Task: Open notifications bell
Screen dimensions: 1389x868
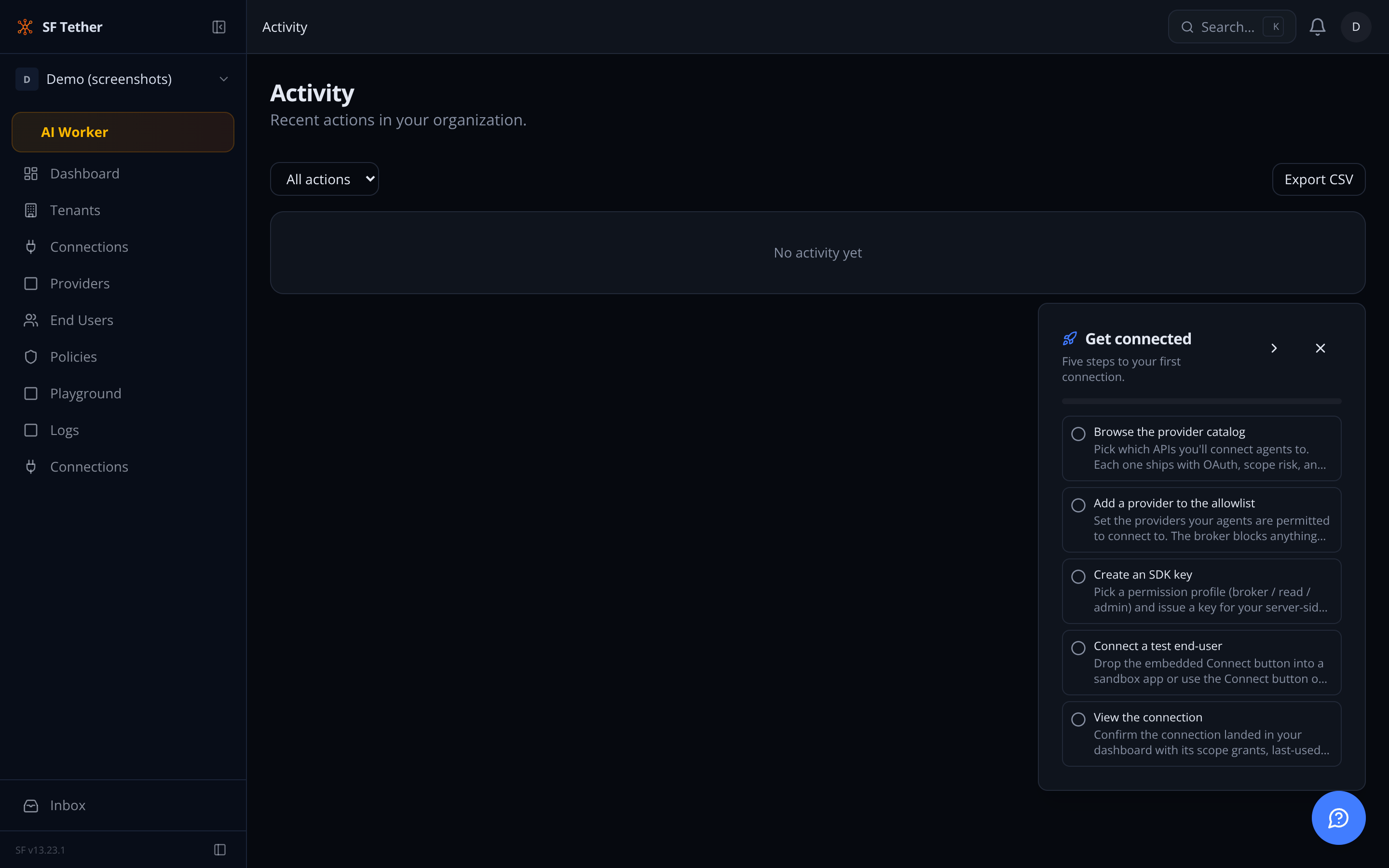Action: tap(1317, 27)
